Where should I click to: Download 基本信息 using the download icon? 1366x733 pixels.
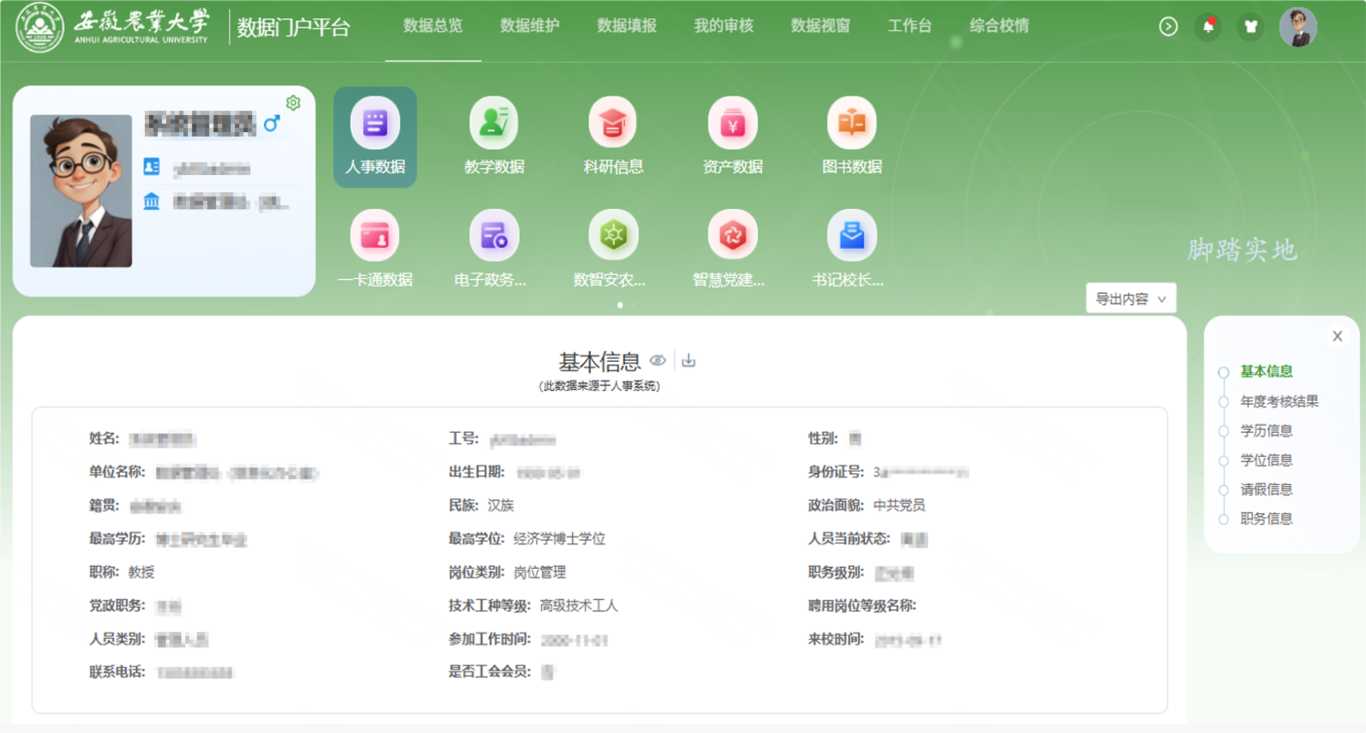[688, 361]
